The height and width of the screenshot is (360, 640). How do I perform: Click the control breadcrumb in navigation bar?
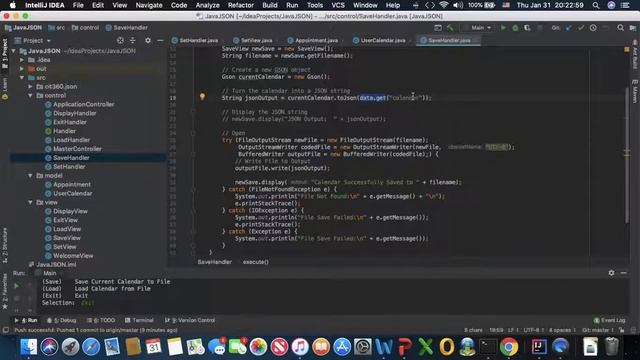pos(85,28)
